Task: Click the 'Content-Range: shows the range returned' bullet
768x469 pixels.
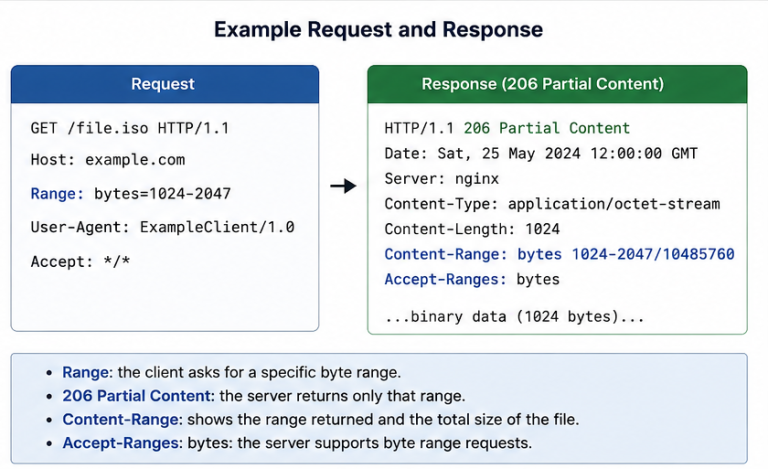Action: click(x=320, y=420)
